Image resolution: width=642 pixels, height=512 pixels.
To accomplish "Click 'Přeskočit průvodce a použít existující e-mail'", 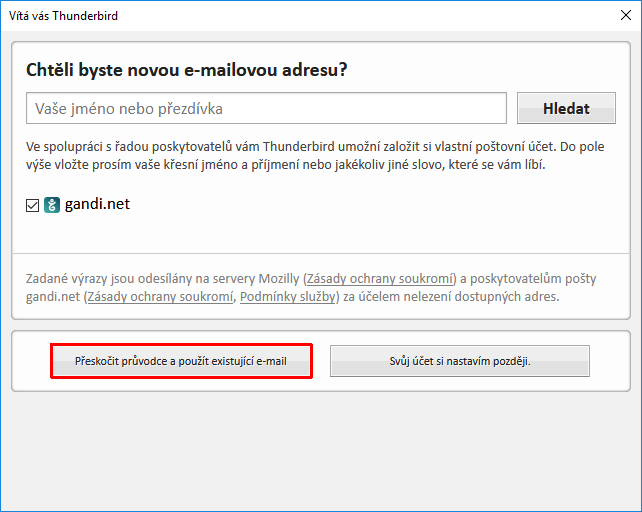I will (x=181, y=361).
